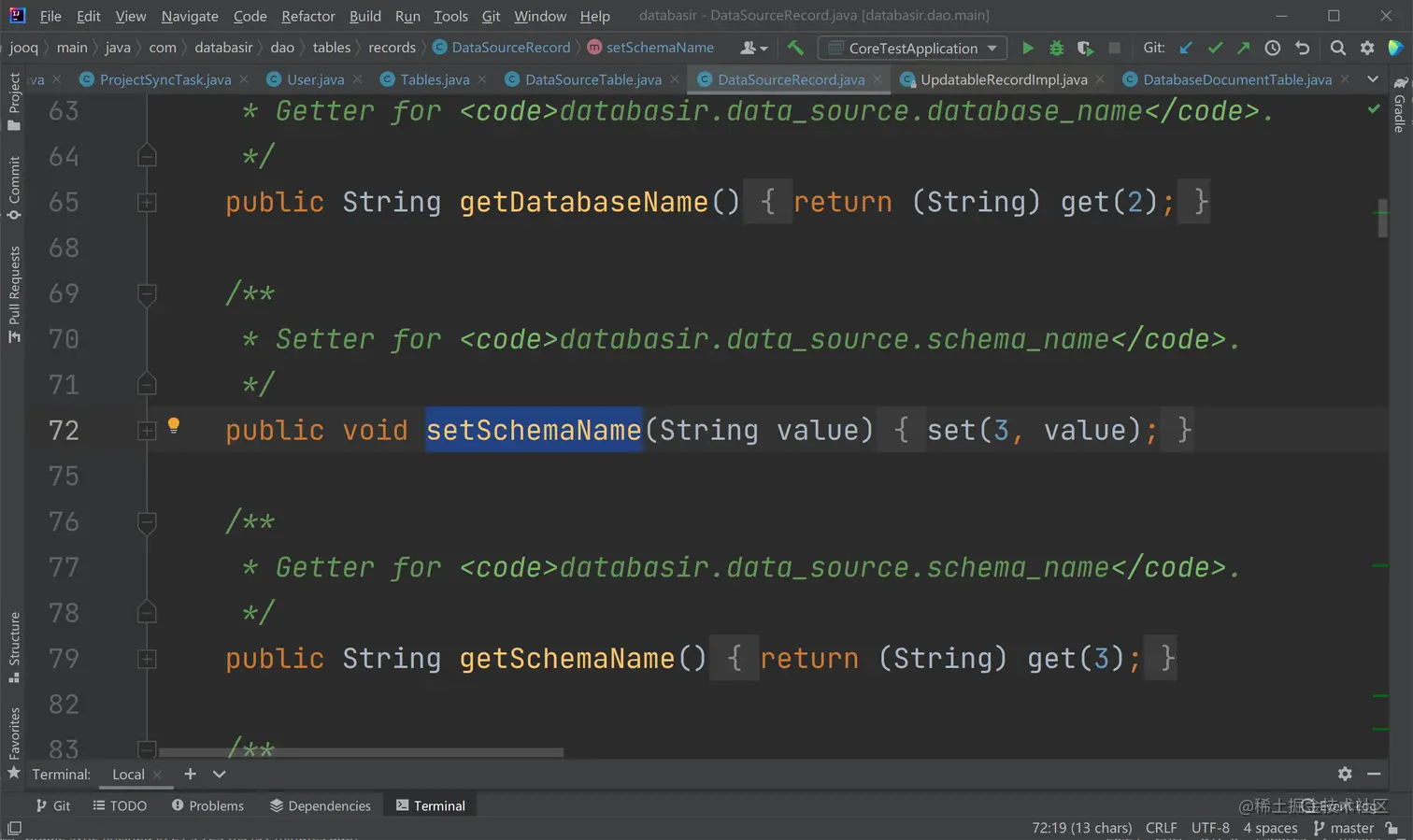The height and width of the screenshot is (840, 1413).
Task: Close the ProjectSyncTask.java tab
Action: point(244,79)
